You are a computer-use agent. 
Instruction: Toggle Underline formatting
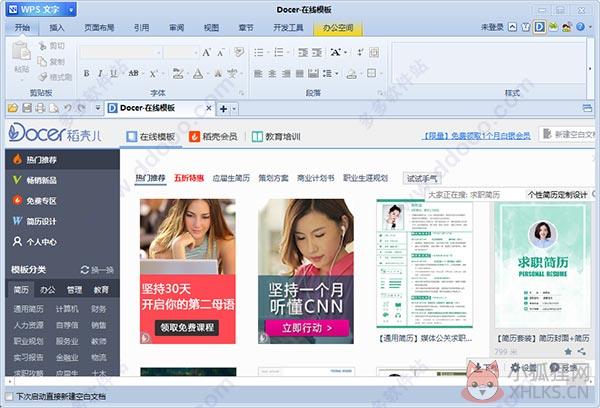[x=113, y=73]
